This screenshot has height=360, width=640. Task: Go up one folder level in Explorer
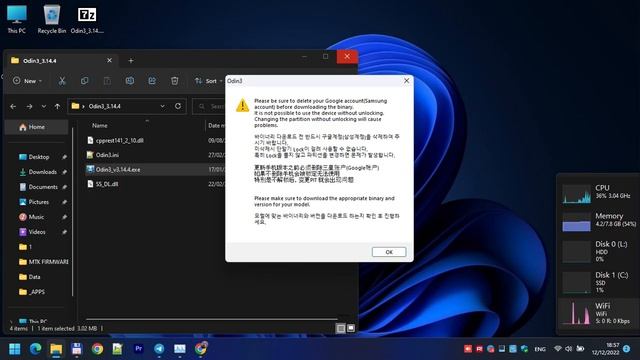[57, 106]
